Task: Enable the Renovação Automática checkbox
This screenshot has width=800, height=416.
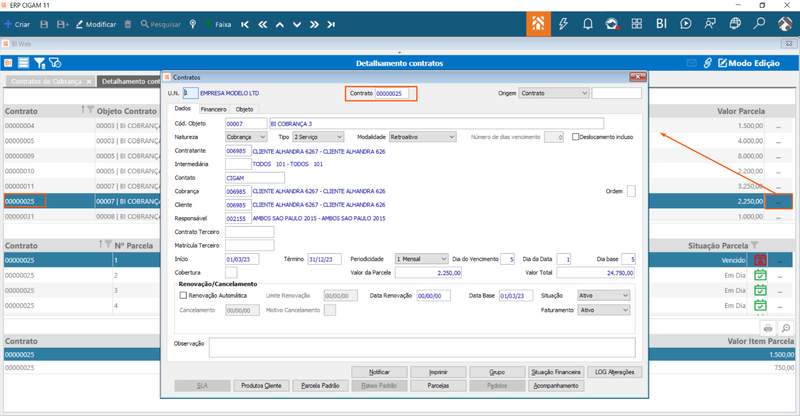Action: coord(183,295)
